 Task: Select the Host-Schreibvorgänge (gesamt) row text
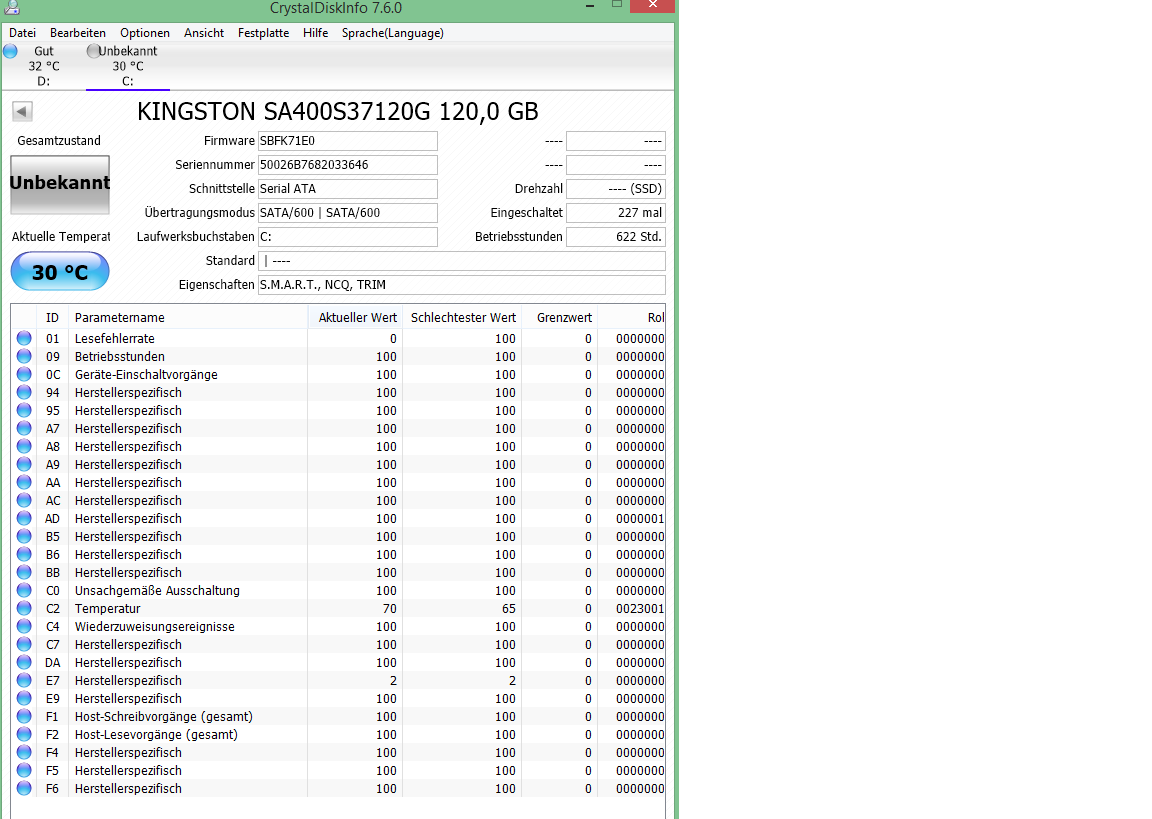click(163, 716)
